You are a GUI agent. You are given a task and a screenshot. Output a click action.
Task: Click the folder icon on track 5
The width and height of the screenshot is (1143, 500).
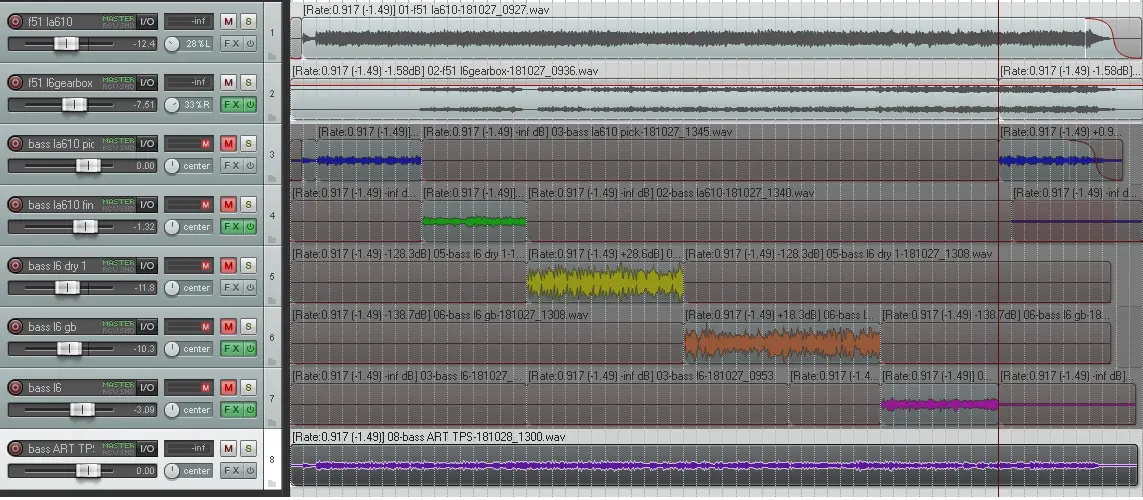tap(272, 301)
